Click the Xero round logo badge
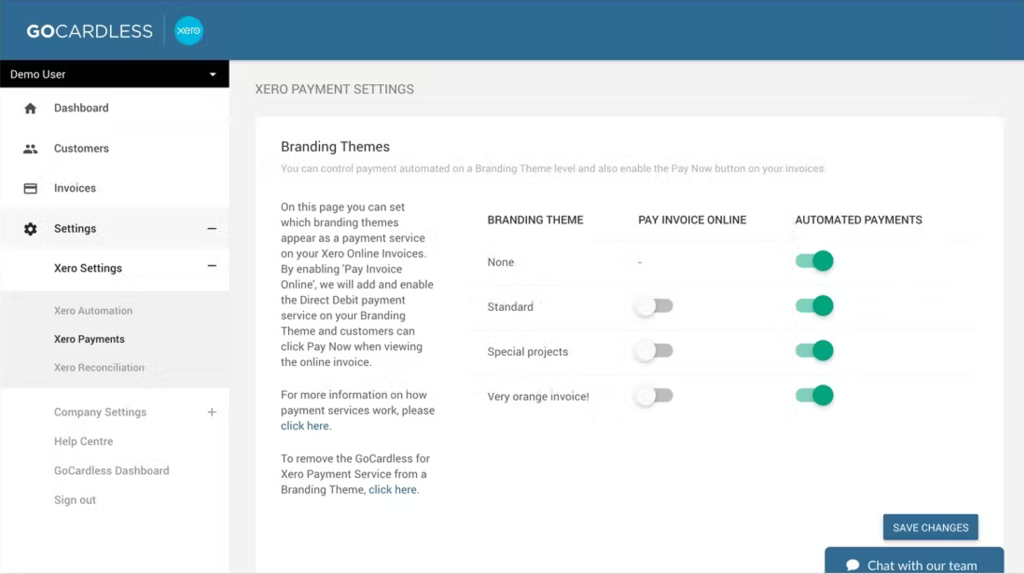This screenshot has height=574, width=1024. point(189,31)
